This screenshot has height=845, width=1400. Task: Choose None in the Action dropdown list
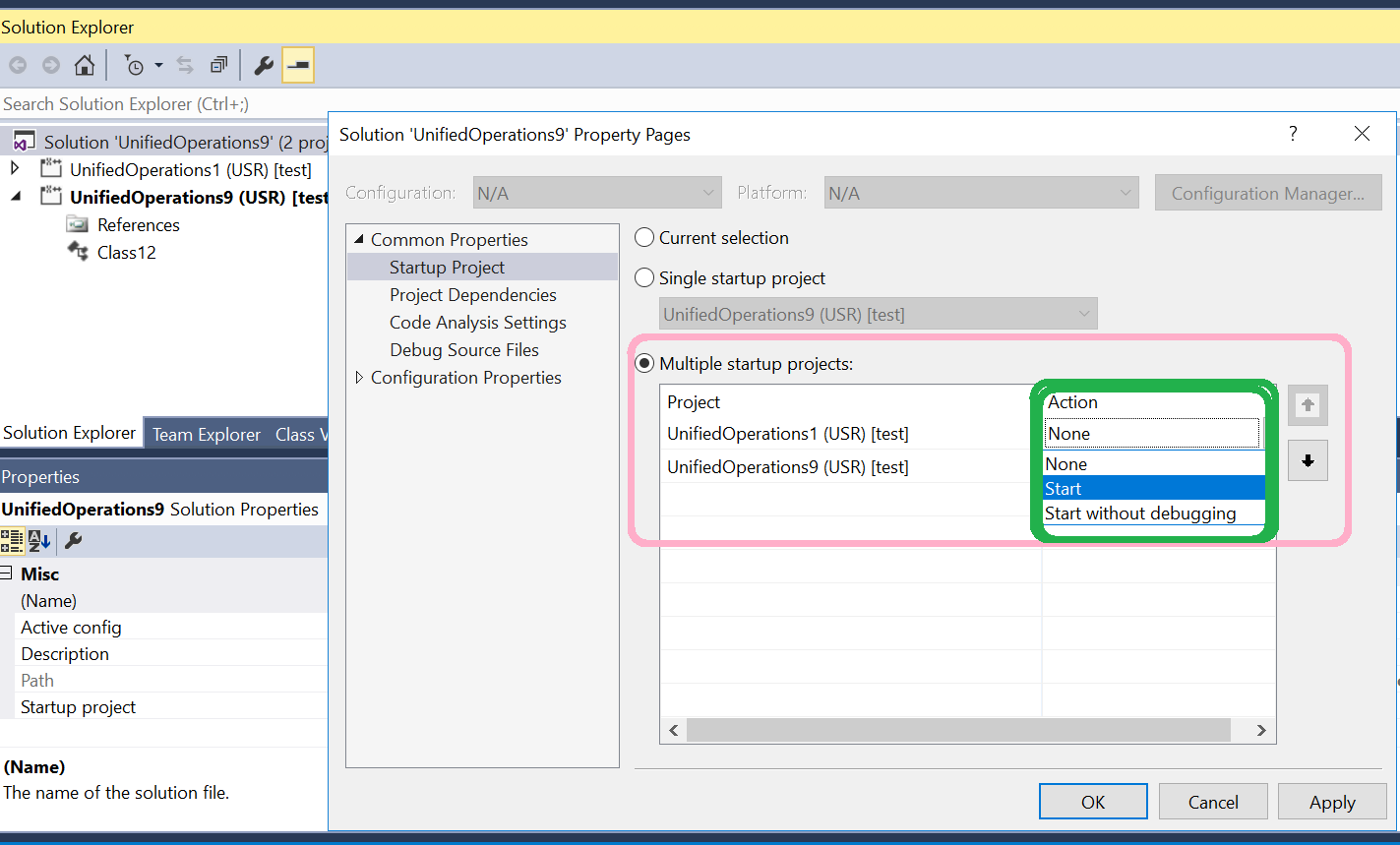(x=1153, y=463)
